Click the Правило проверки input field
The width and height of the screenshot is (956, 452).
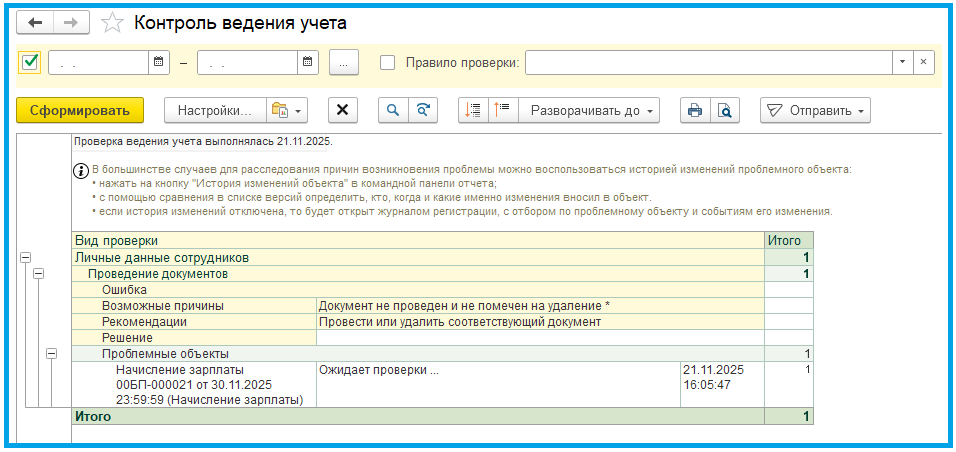(x=708, y=62)
